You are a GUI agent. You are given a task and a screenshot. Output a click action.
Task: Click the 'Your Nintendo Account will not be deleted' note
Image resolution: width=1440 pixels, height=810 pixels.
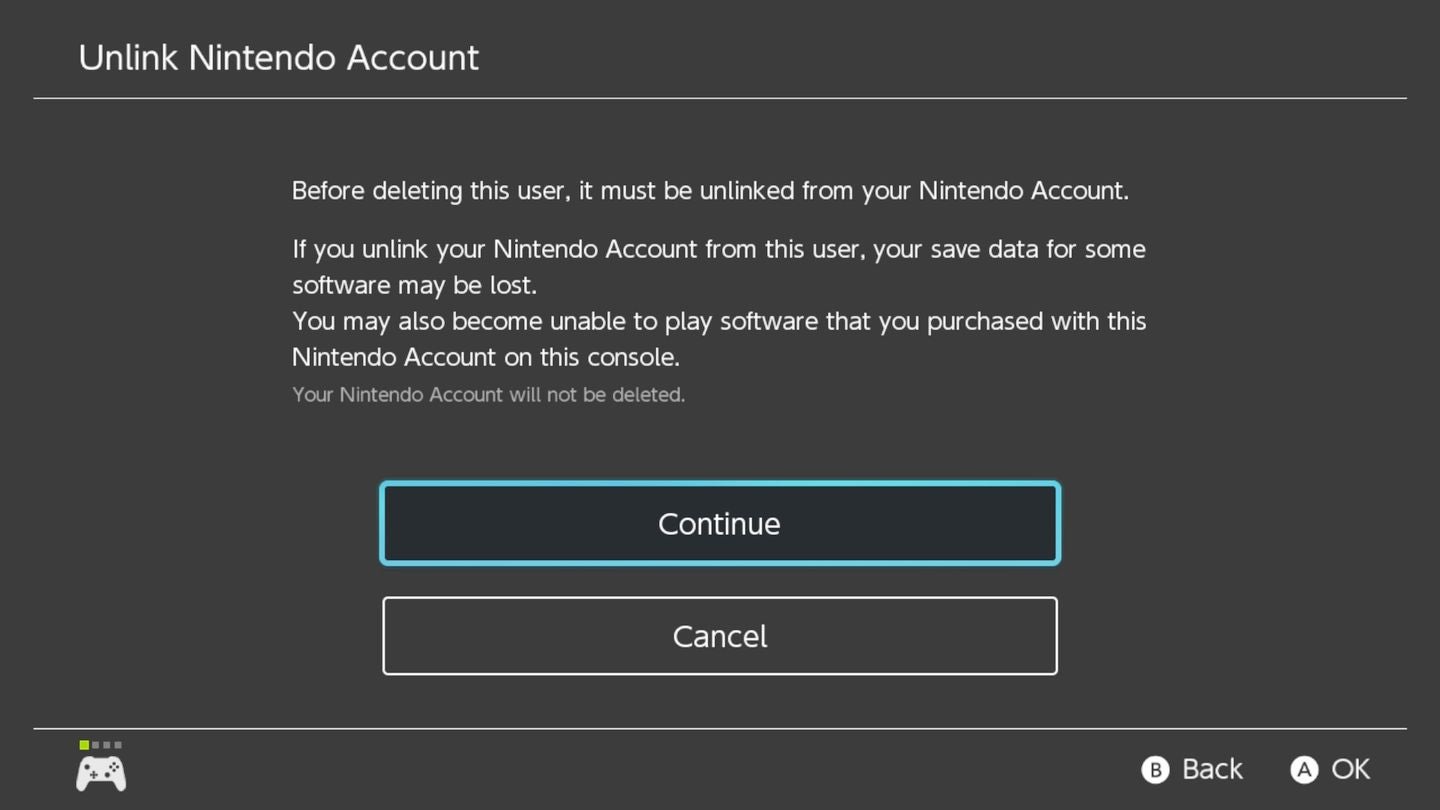coord(488,394)
